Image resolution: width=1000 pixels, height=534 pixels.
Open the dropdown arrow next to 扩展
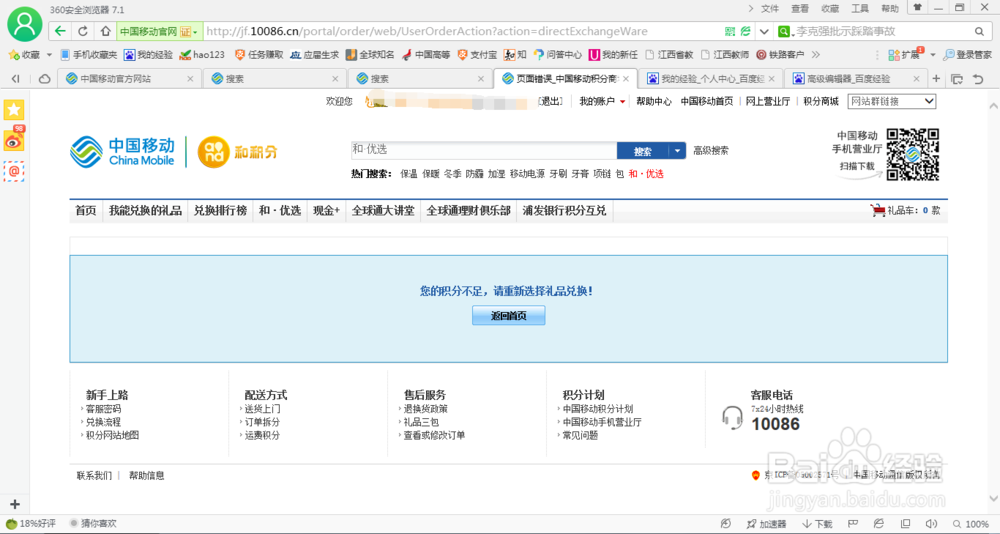tap(932, 55)
